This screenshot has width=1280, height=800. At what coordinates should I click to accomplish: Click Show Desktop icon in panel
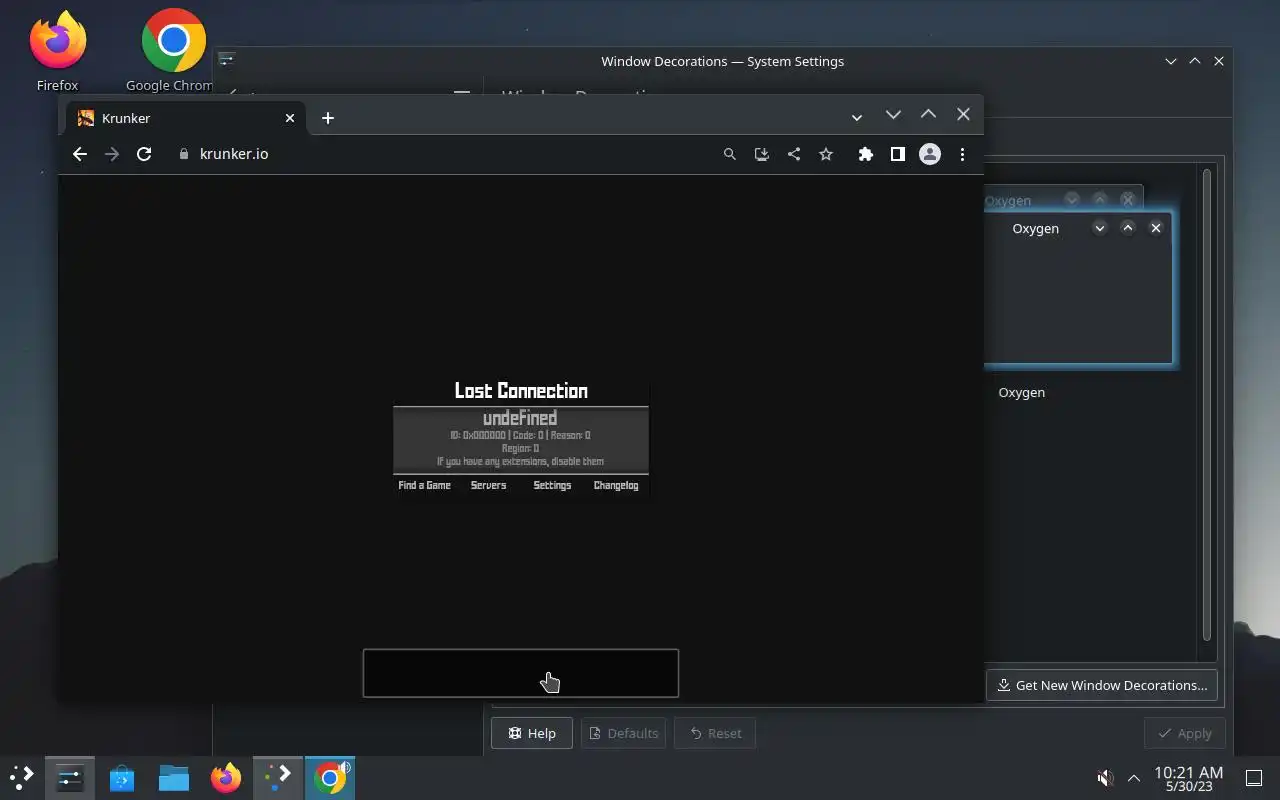[x=1254, y=778]
